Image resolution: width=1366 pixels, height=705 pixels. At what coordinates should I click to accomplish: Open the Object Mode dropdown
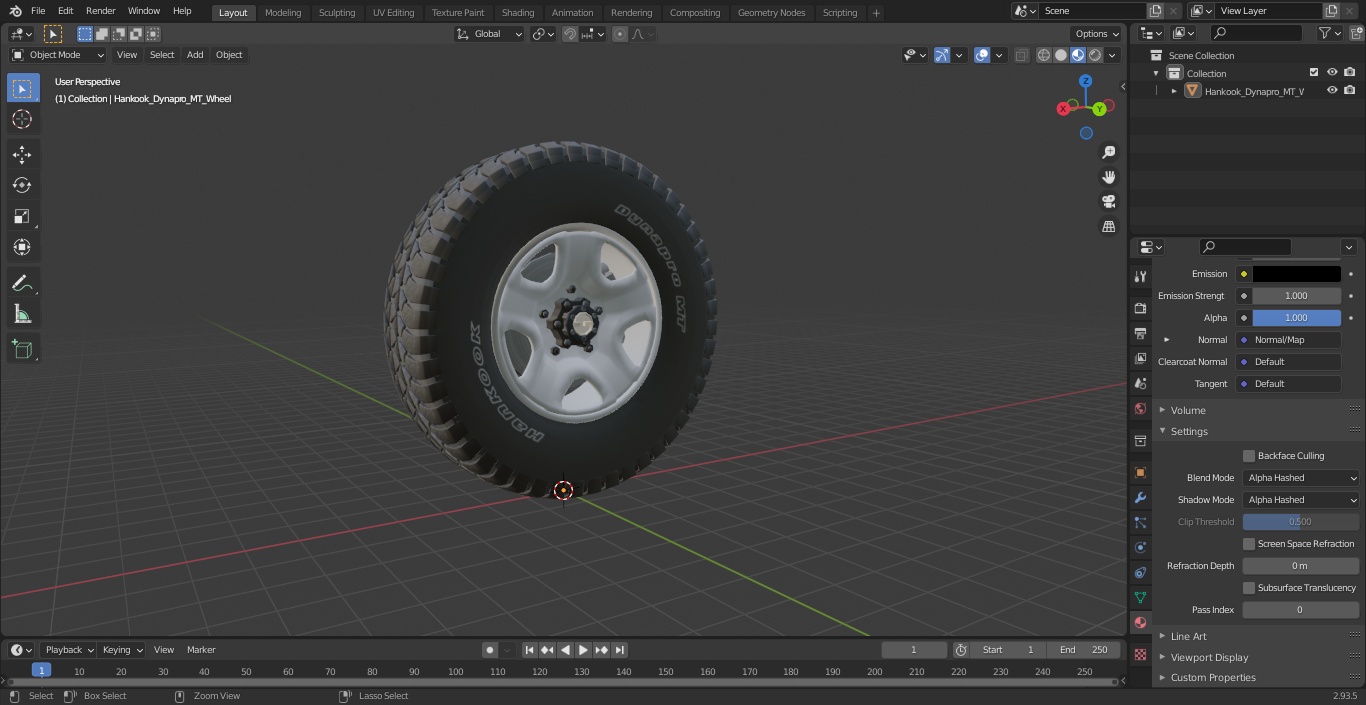tap(58, 55)
